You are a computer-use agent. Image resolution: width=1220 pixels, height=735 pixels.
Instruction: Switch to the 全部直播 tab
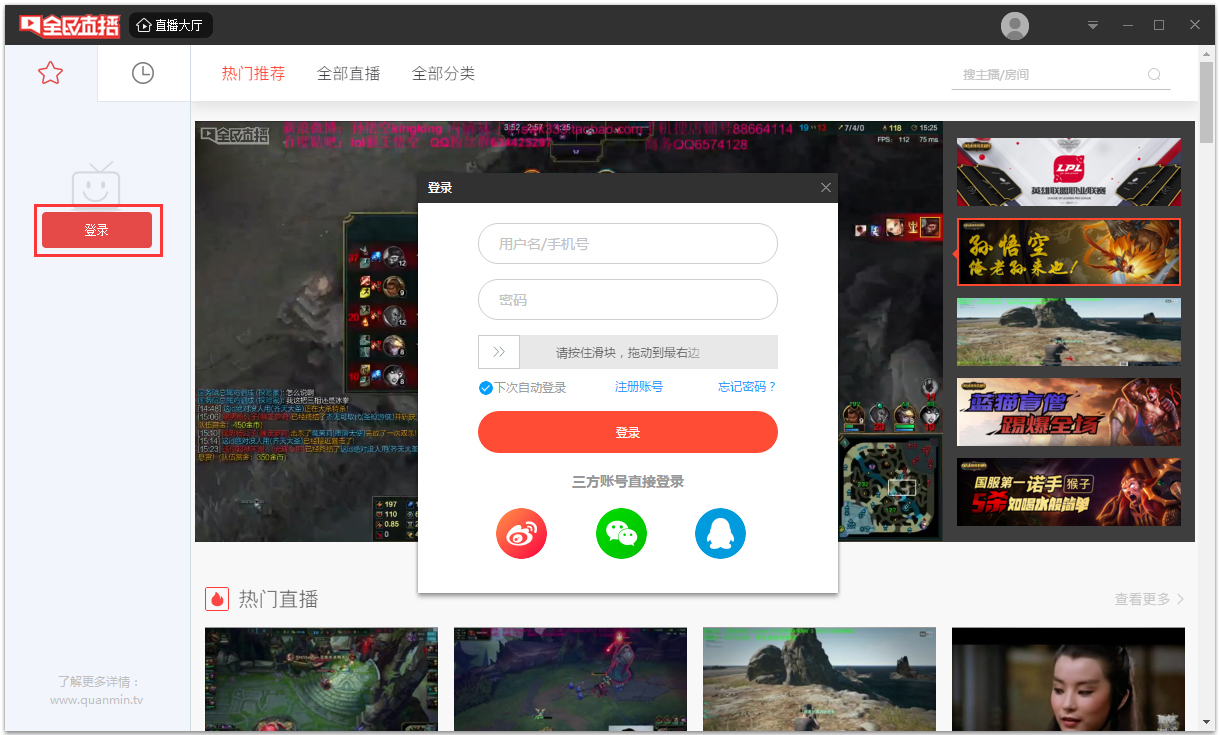click(x=348, y=73)
